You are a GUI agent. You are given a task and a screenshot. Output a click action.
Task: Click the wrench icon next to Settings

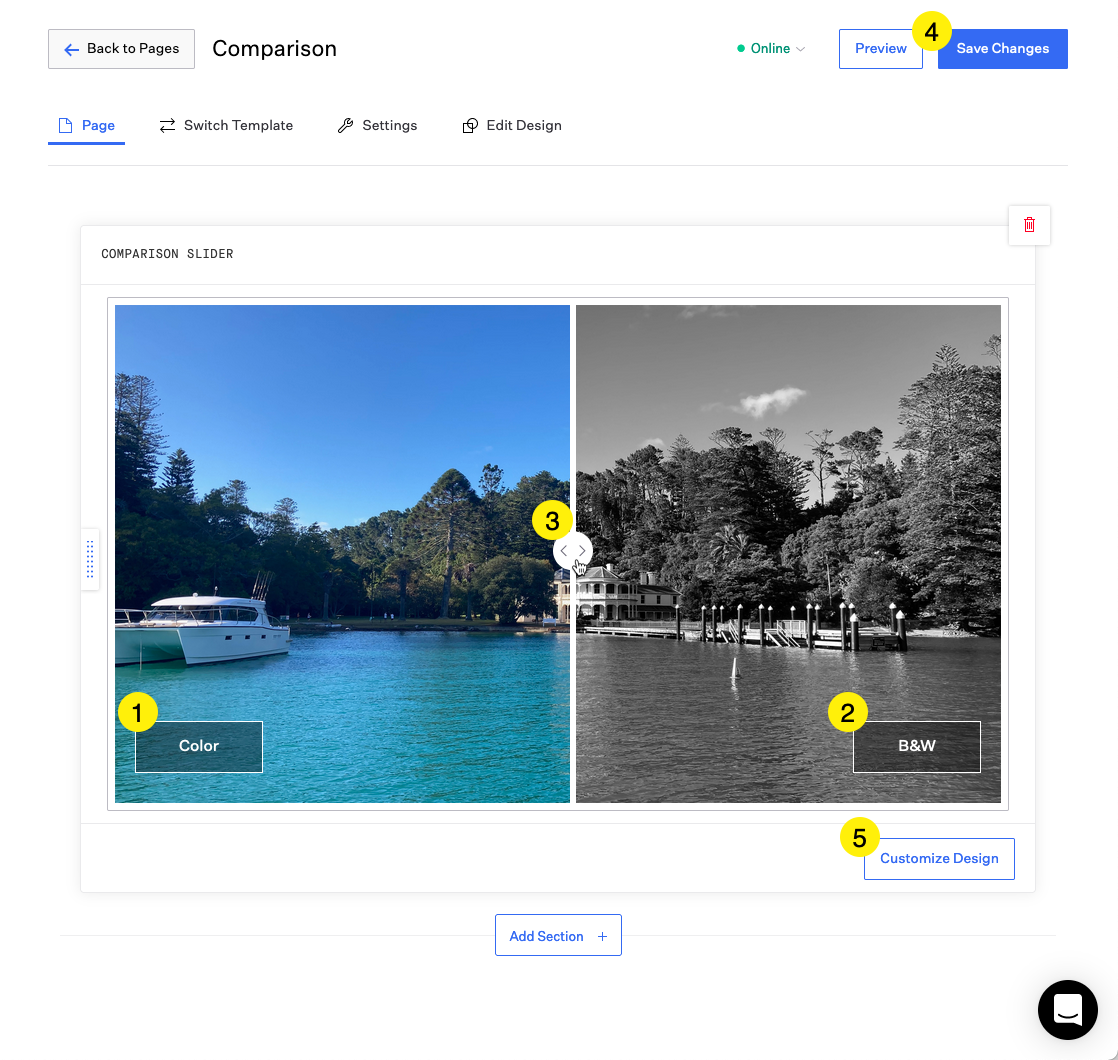tap(346, 125)
